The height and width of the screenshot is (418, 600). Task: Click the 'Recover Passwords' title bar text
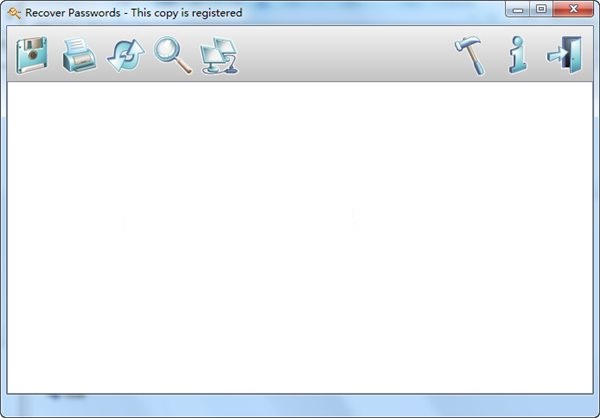73,13
